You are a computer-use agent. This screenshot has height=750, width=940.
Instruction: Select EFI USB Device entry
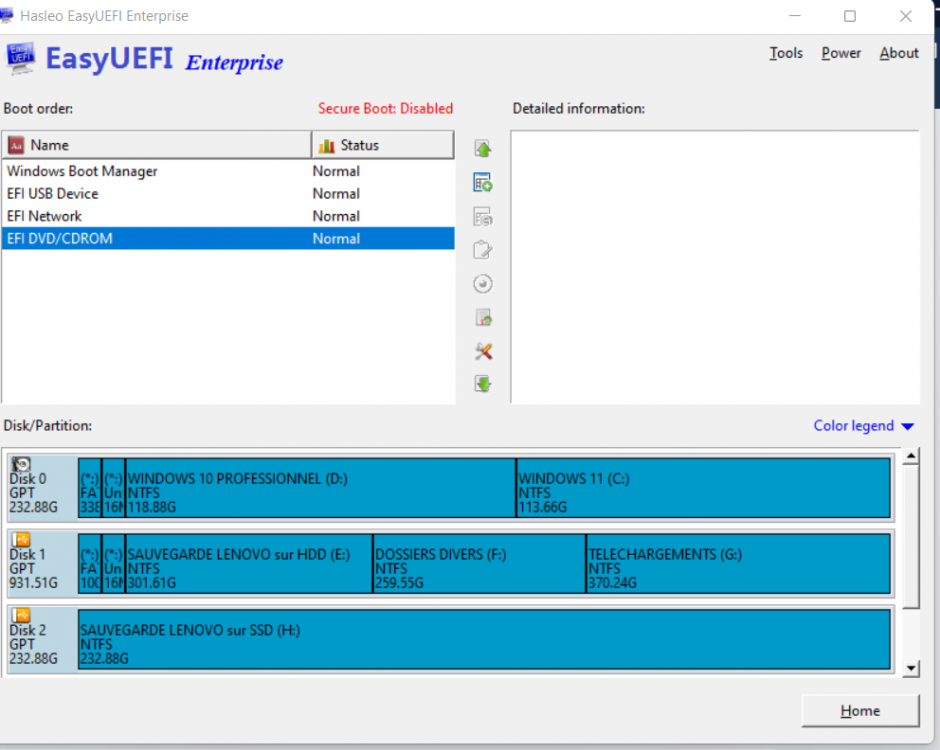tap(228, 194)
